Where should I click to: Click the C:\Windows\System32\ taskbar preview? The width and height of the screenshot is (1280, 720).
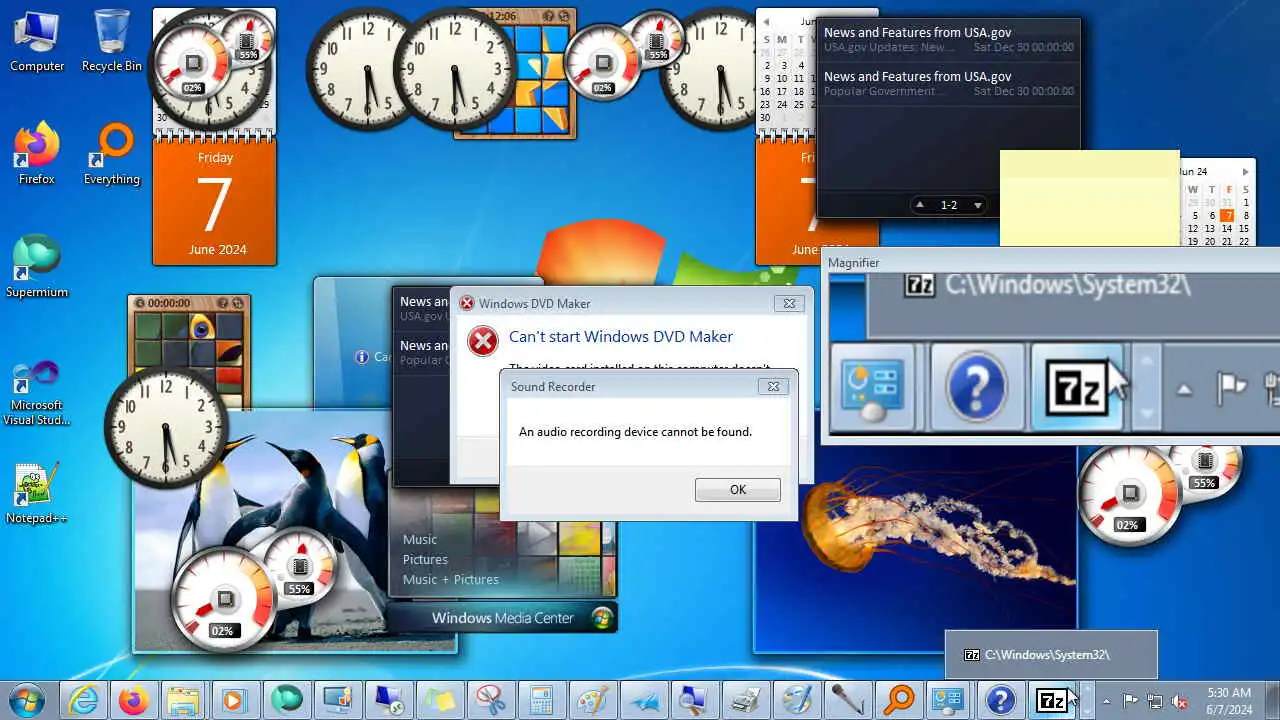(x=1051, y=654)
